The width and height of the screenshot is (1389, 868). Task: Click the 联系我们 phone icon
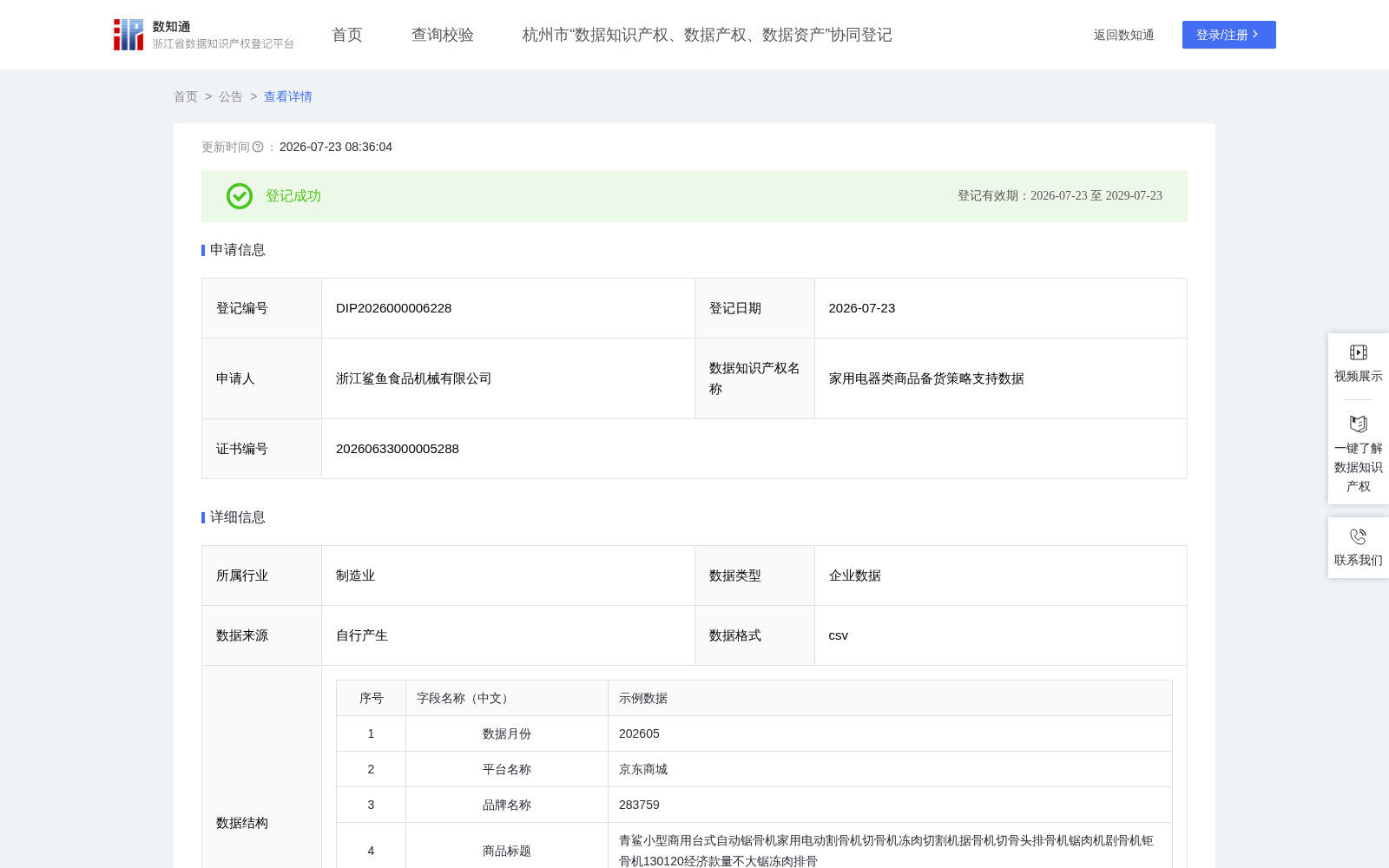tap(1359, 536)
